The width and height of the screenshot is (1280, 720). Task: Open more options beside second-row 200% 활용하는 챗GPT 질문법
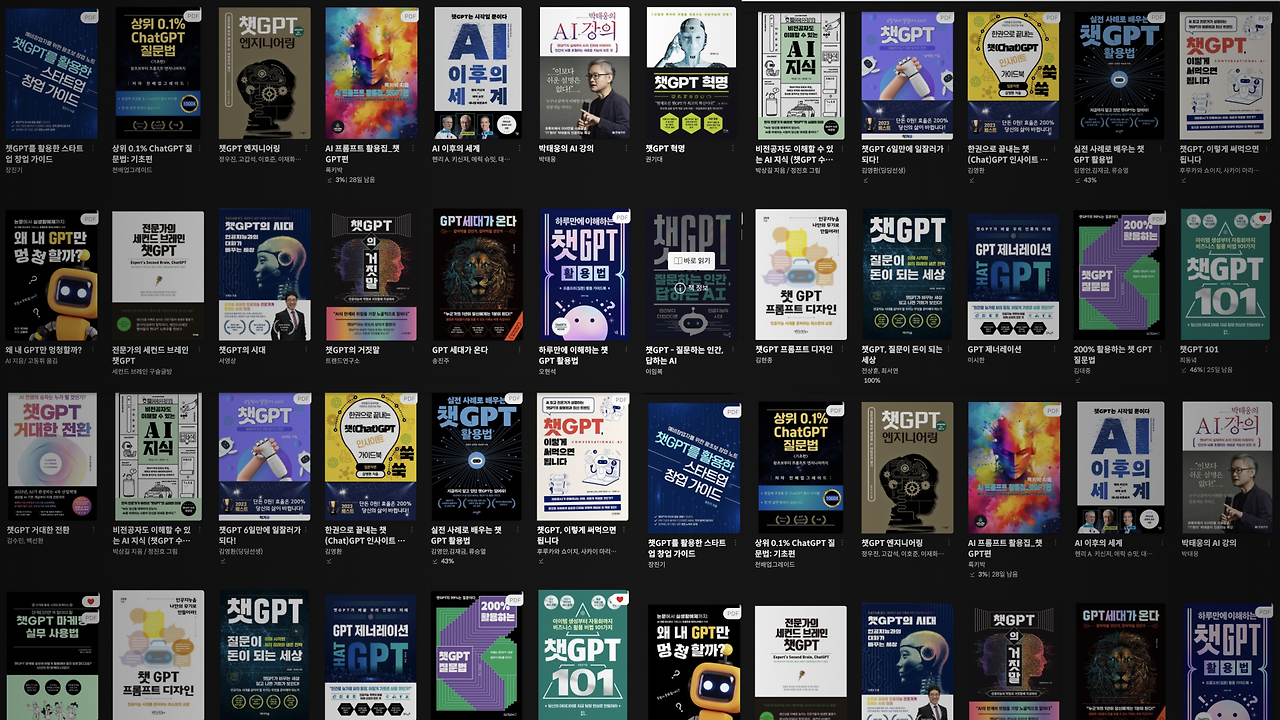pyautogui.click(x=1161, y=350)
